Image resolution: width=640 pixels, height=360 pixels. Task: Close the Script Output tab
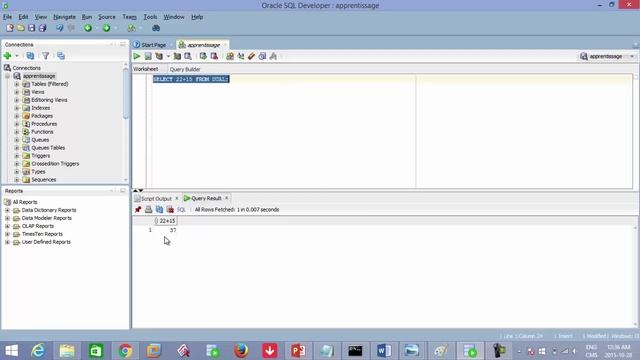177,198
